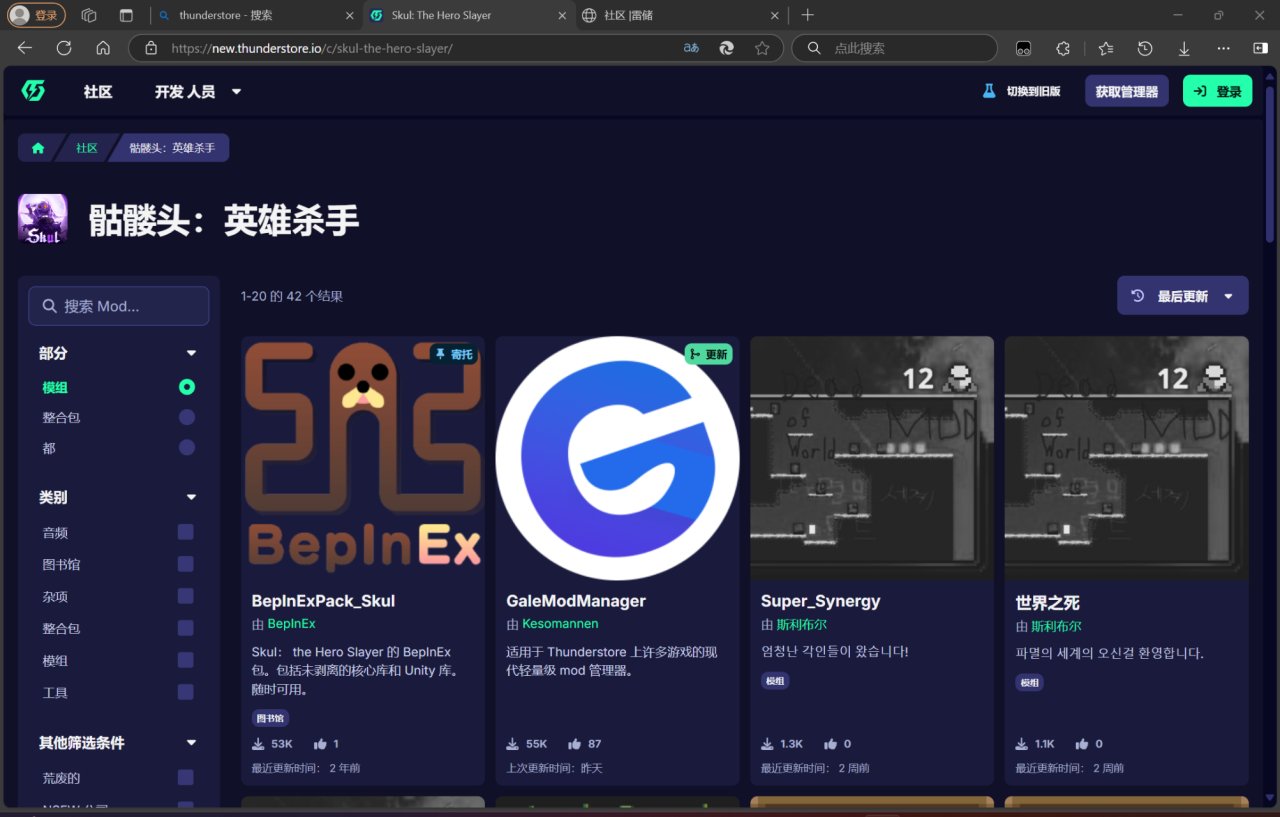Click the like icon on Super_Synergy card
Screen dimensions: 1280x817
click(x=830, y=744)
